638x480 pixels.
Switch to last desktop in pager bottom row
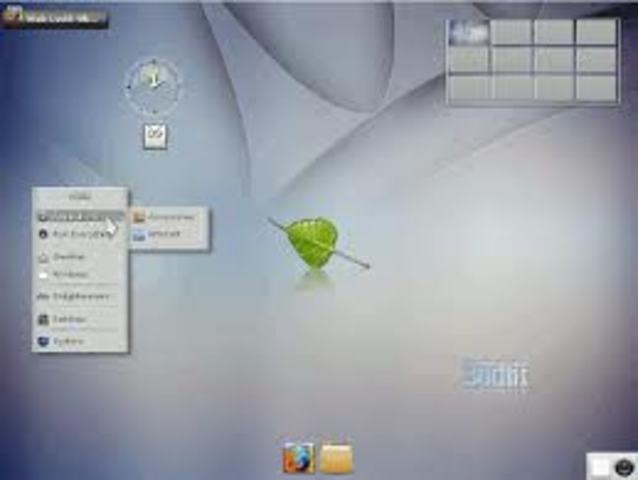tap(596, 87)
